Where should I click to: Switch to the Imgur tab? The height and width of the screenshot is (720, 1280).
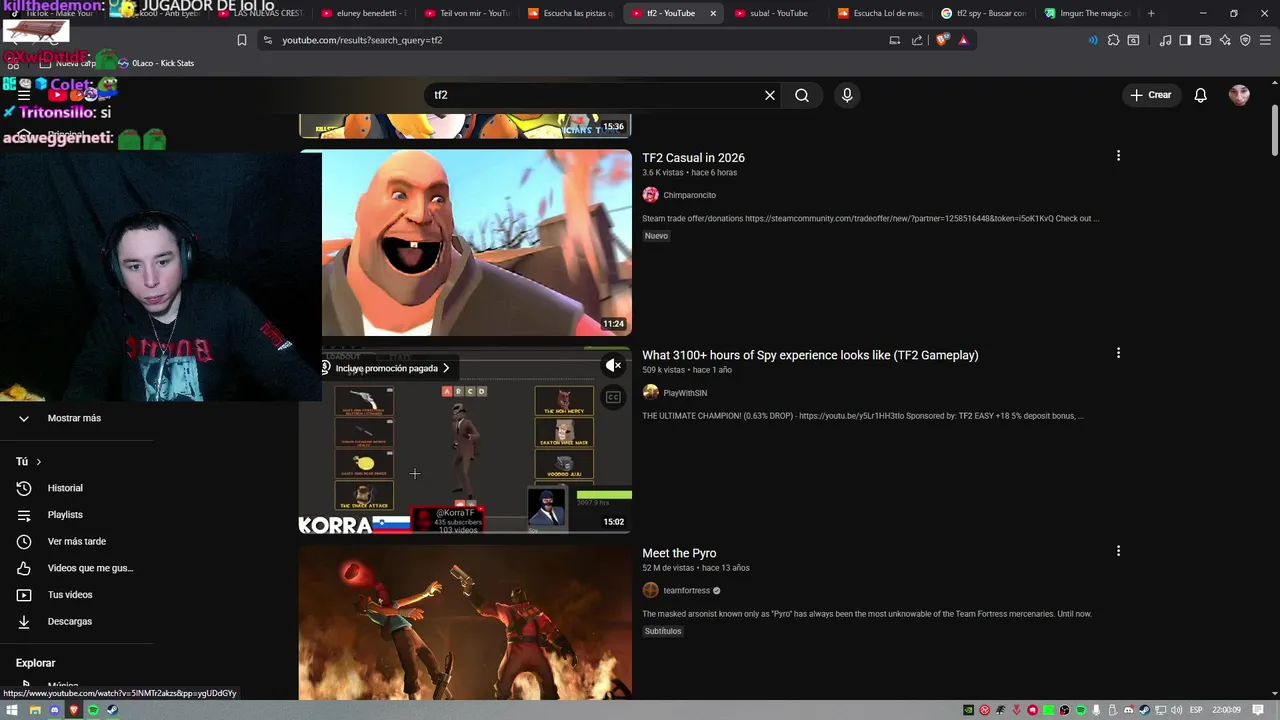click(x=1088, y=13)
